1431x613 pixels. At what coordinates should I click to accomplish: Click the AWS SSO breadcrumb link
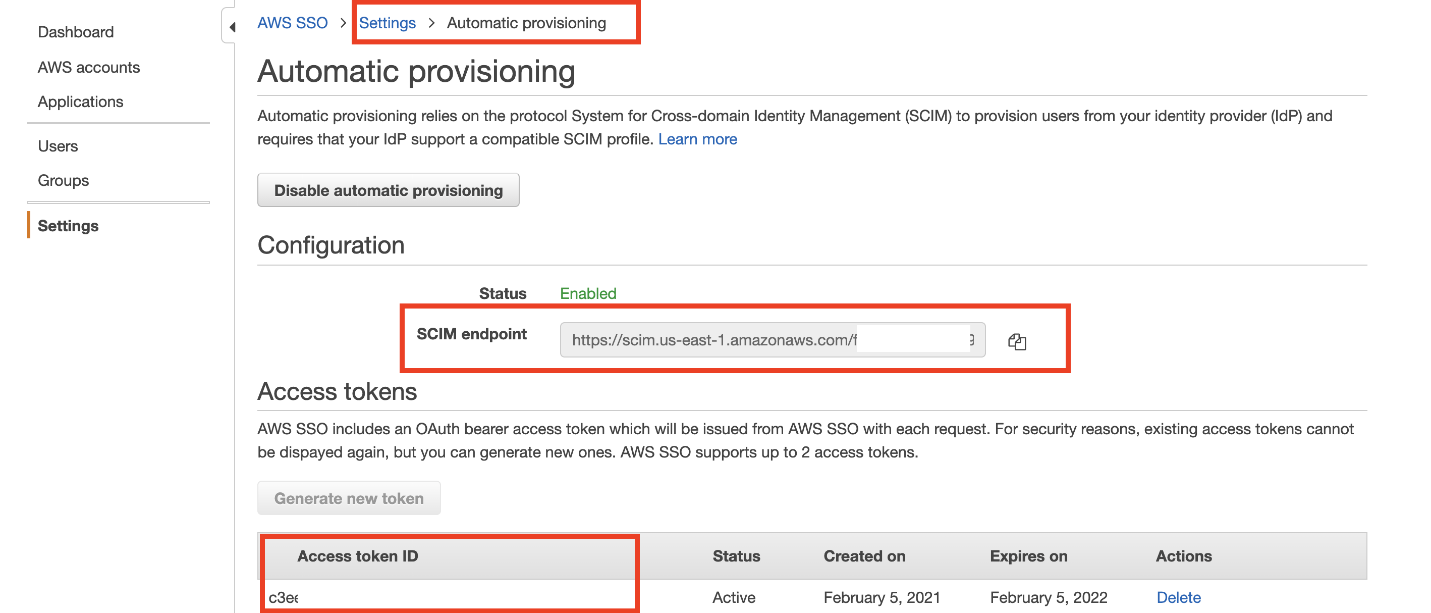point(293,23)
